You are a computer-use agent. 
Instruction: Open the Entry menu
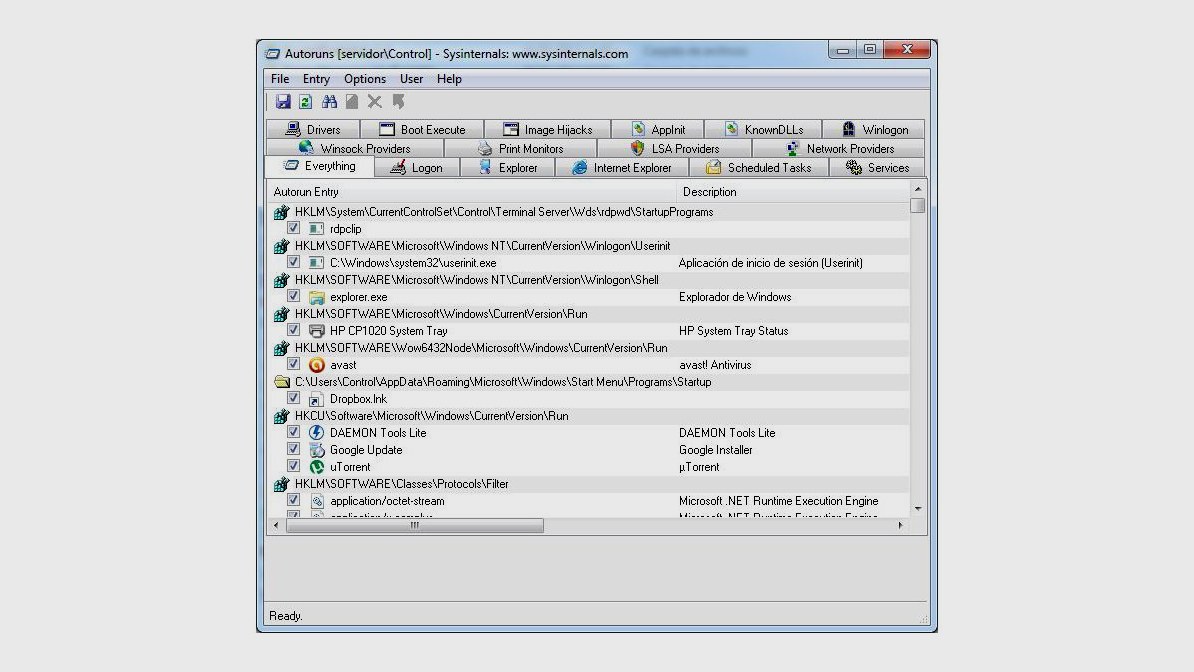tap(316, 78)
